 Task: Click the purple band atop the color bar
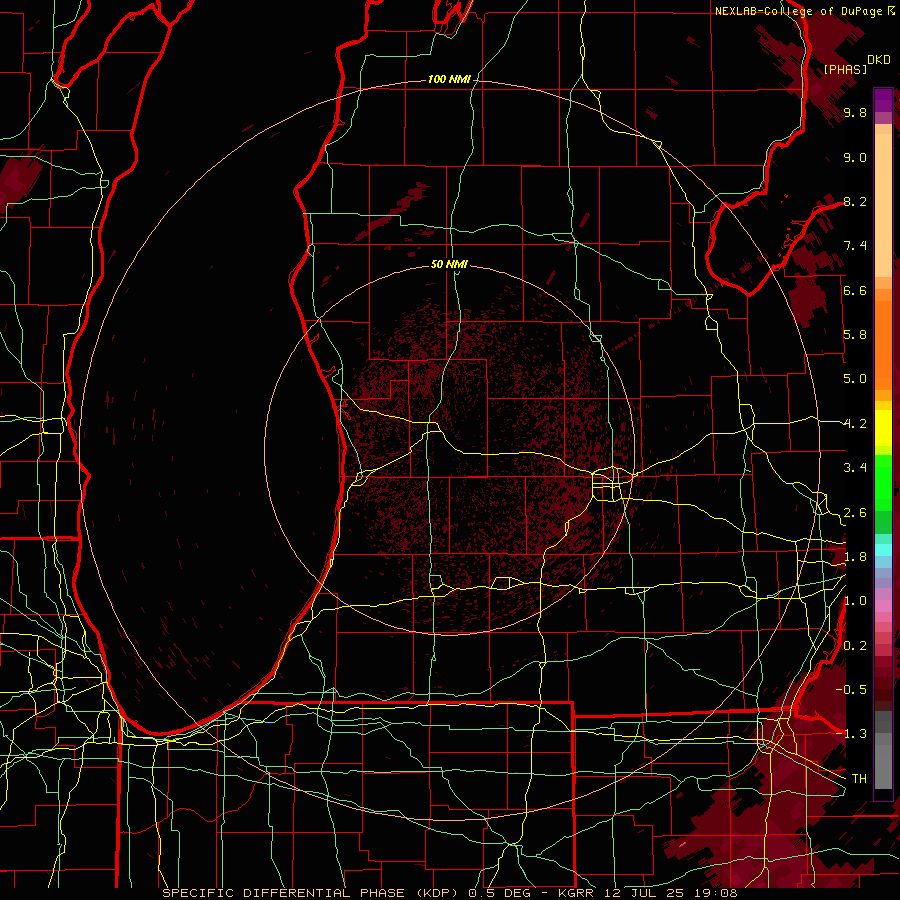click(883, 100)
